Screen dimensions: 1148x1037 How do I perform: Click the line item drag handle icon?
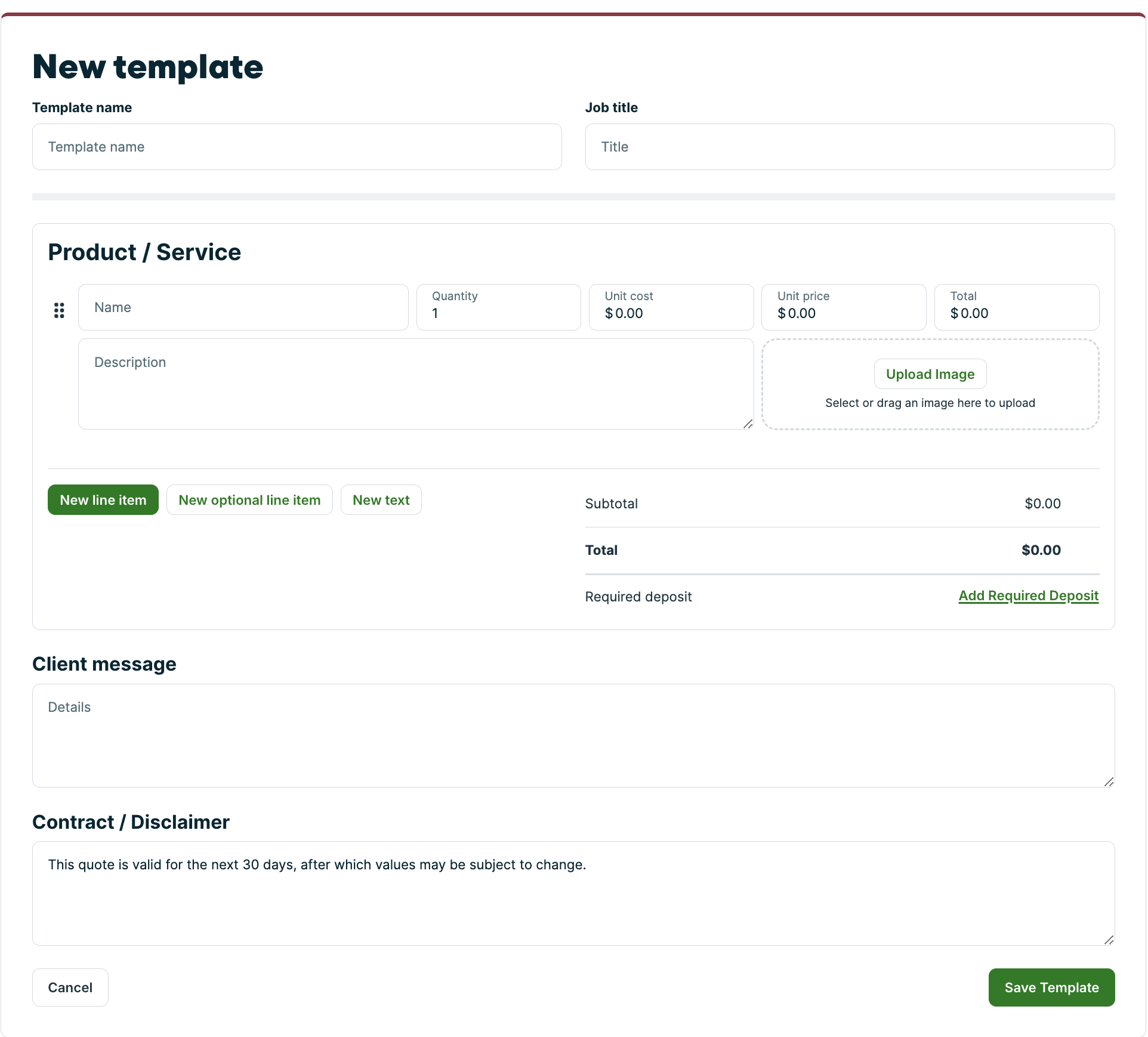[59, 310]
